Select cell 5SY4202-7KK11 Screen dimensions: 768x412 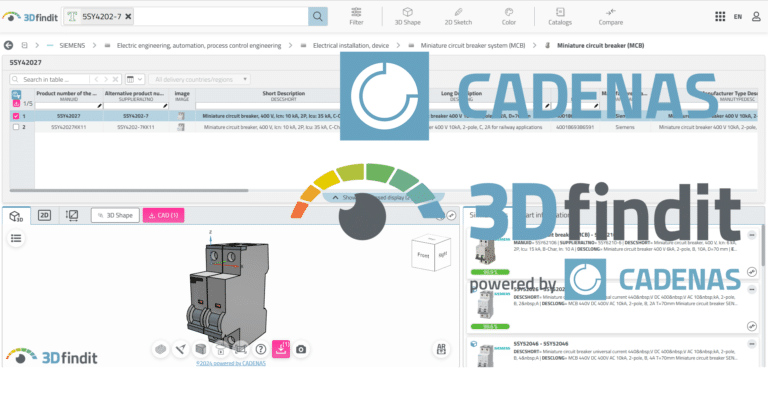(136, 127)
